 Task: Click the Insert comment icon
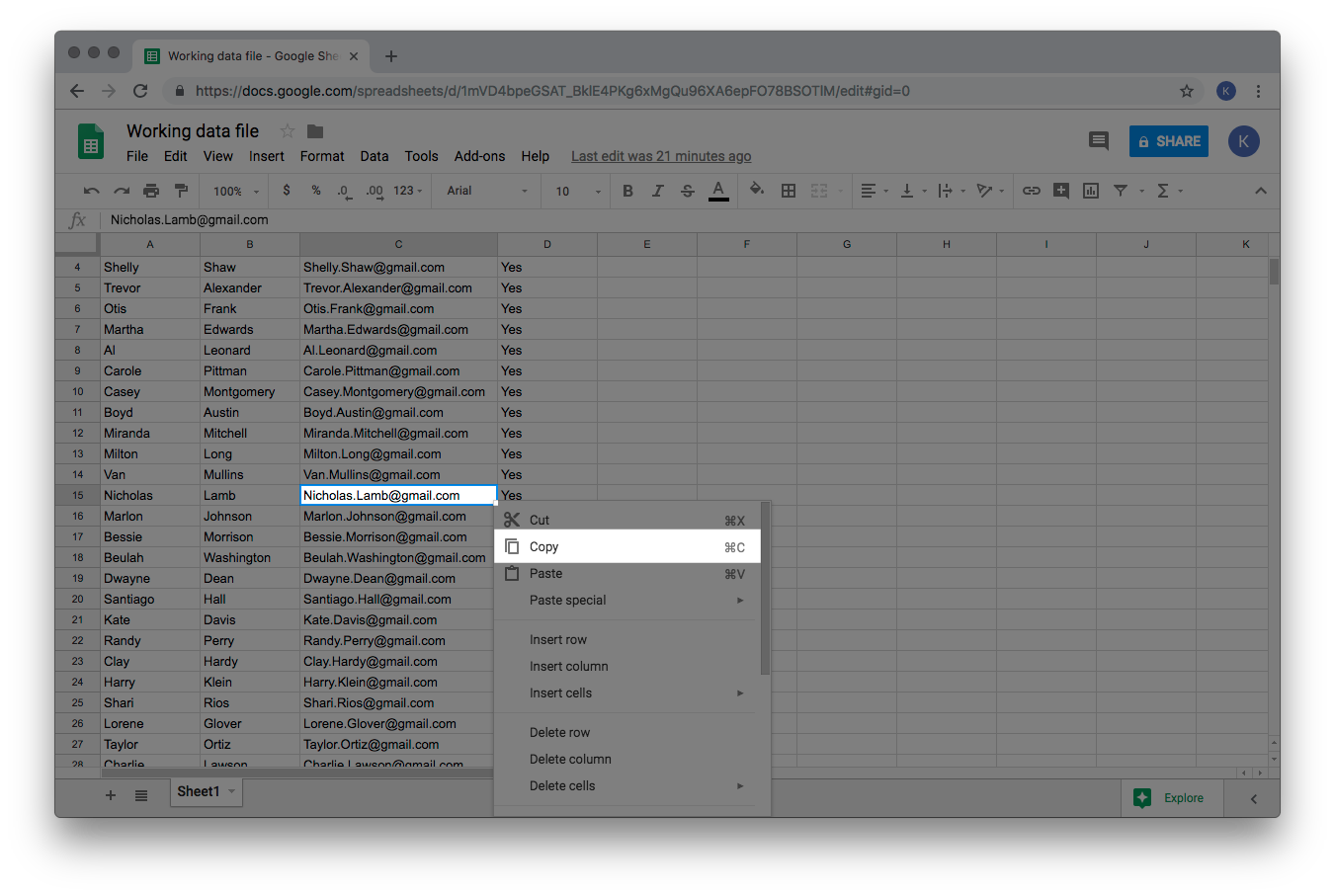[1061, 191]
